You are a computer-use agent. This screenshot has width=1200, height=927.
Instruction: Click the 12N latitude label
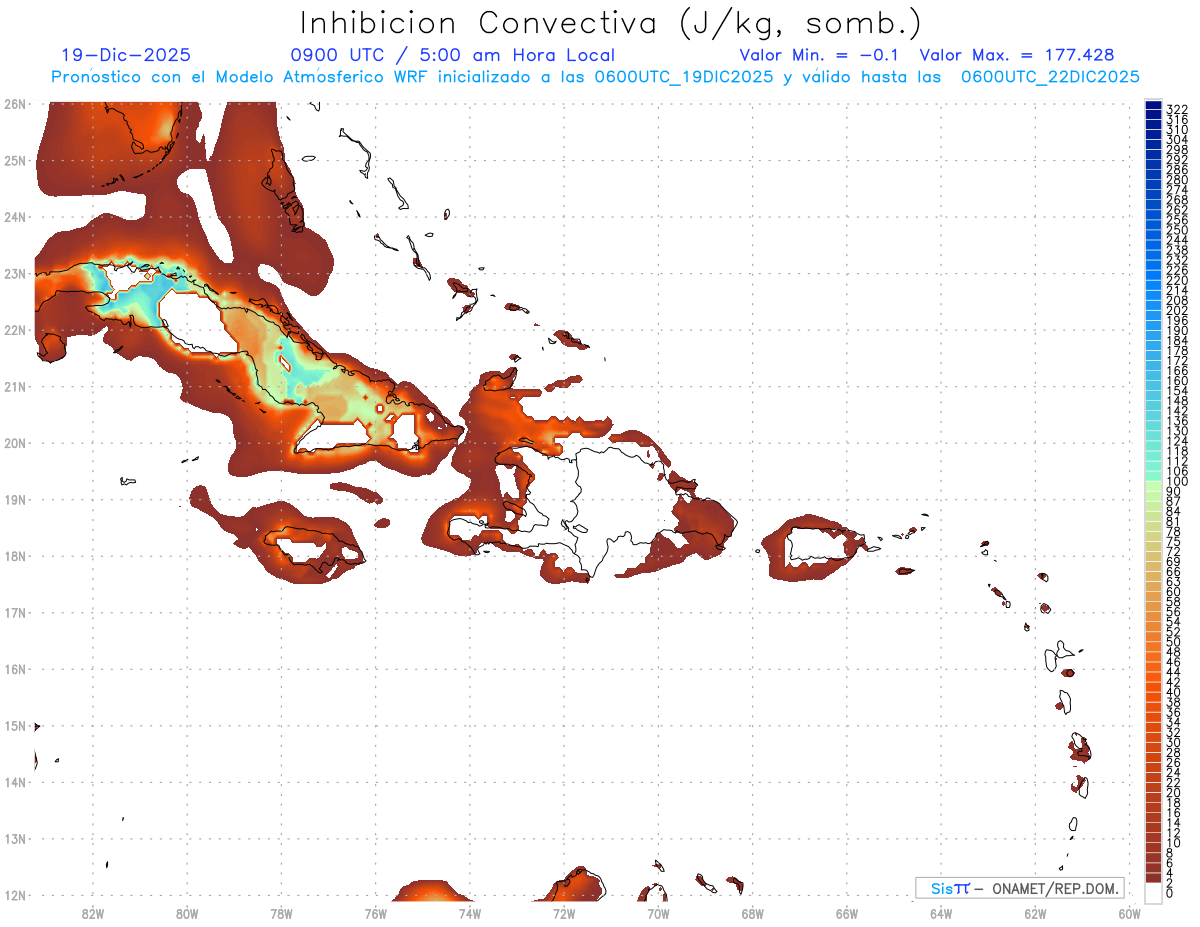(15, 895)
